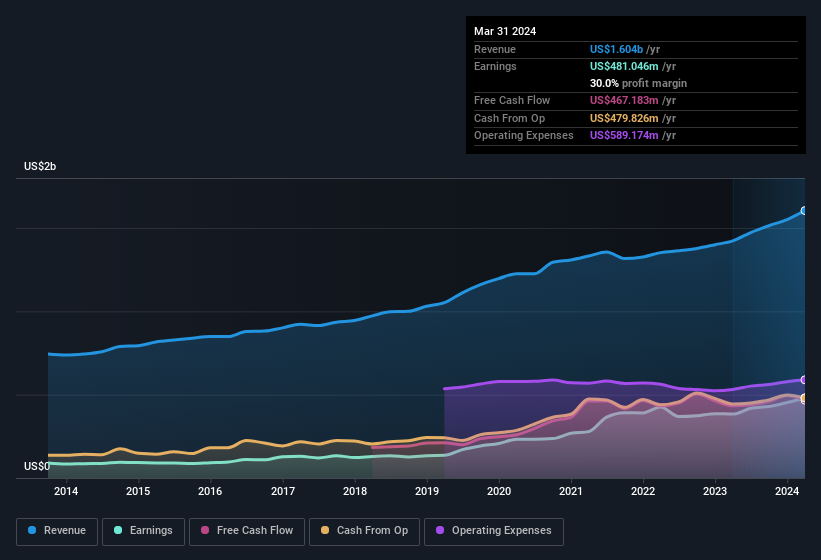
Task: Click the 2024 x-axis label
Action: 787,491
